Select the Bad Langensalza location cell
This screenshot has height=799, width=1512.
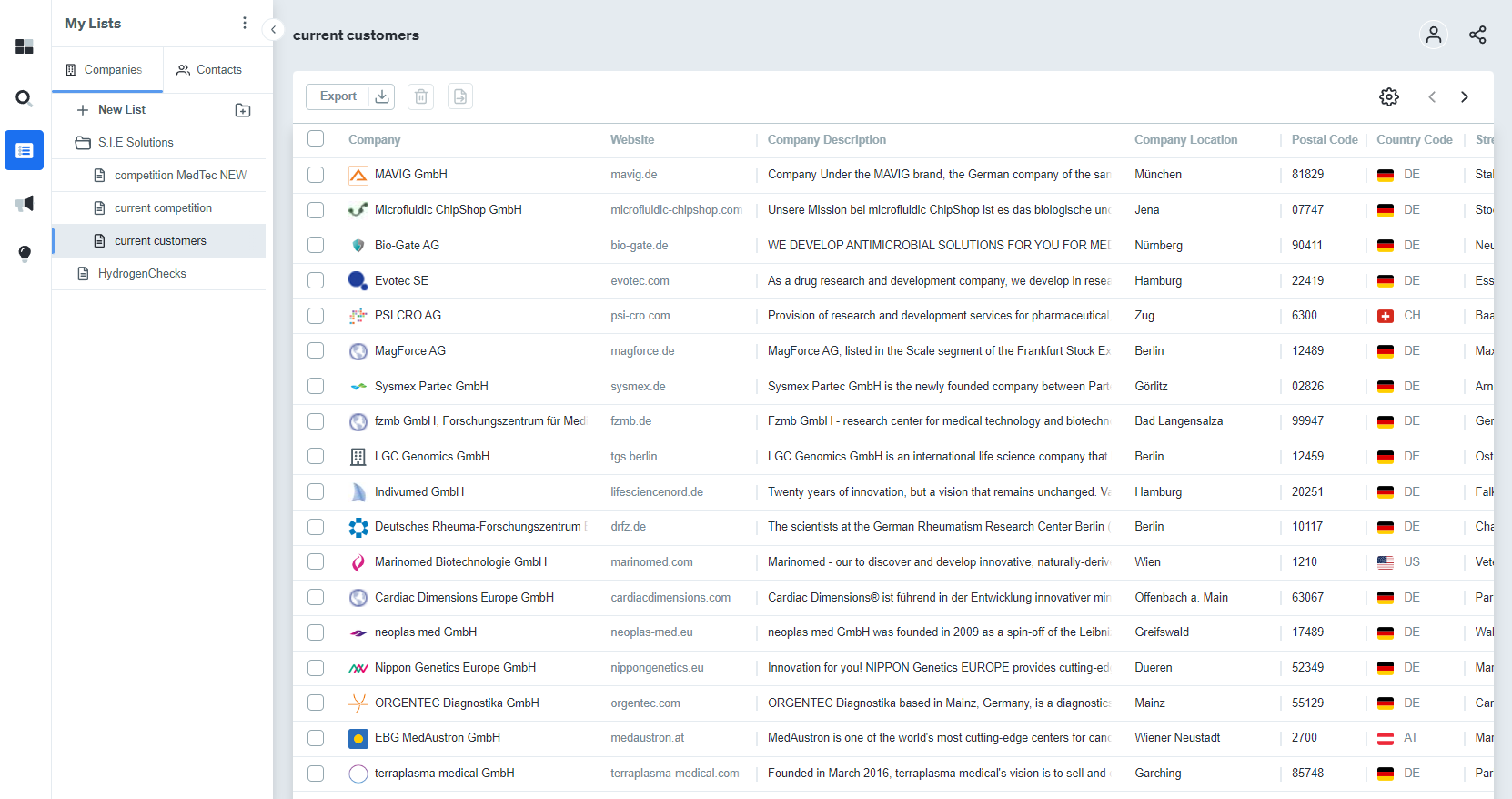[1178, 421]
